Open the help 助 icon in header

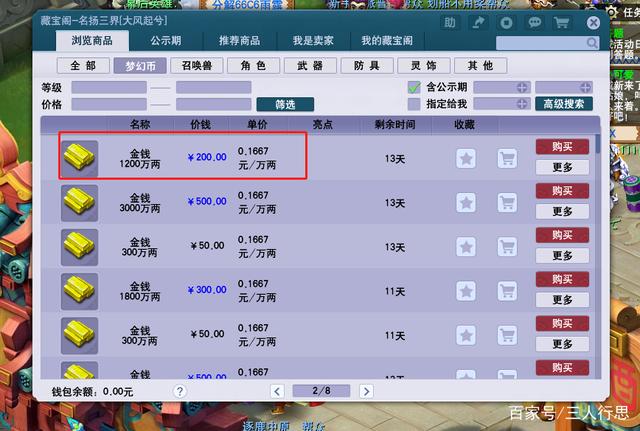pyautogui.click(x=450, y=22)
